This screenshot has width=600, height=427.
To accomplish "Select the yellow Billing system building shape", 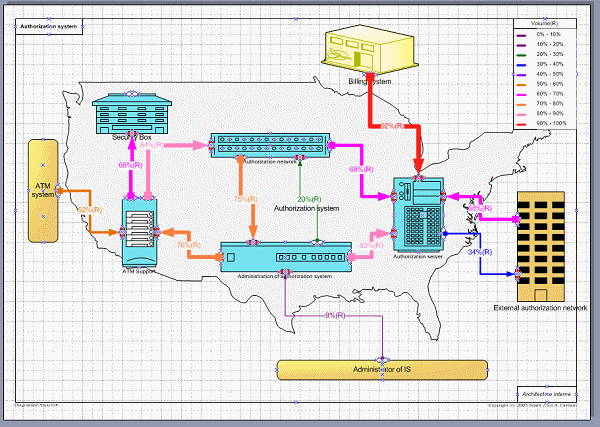I will [370, 50].
